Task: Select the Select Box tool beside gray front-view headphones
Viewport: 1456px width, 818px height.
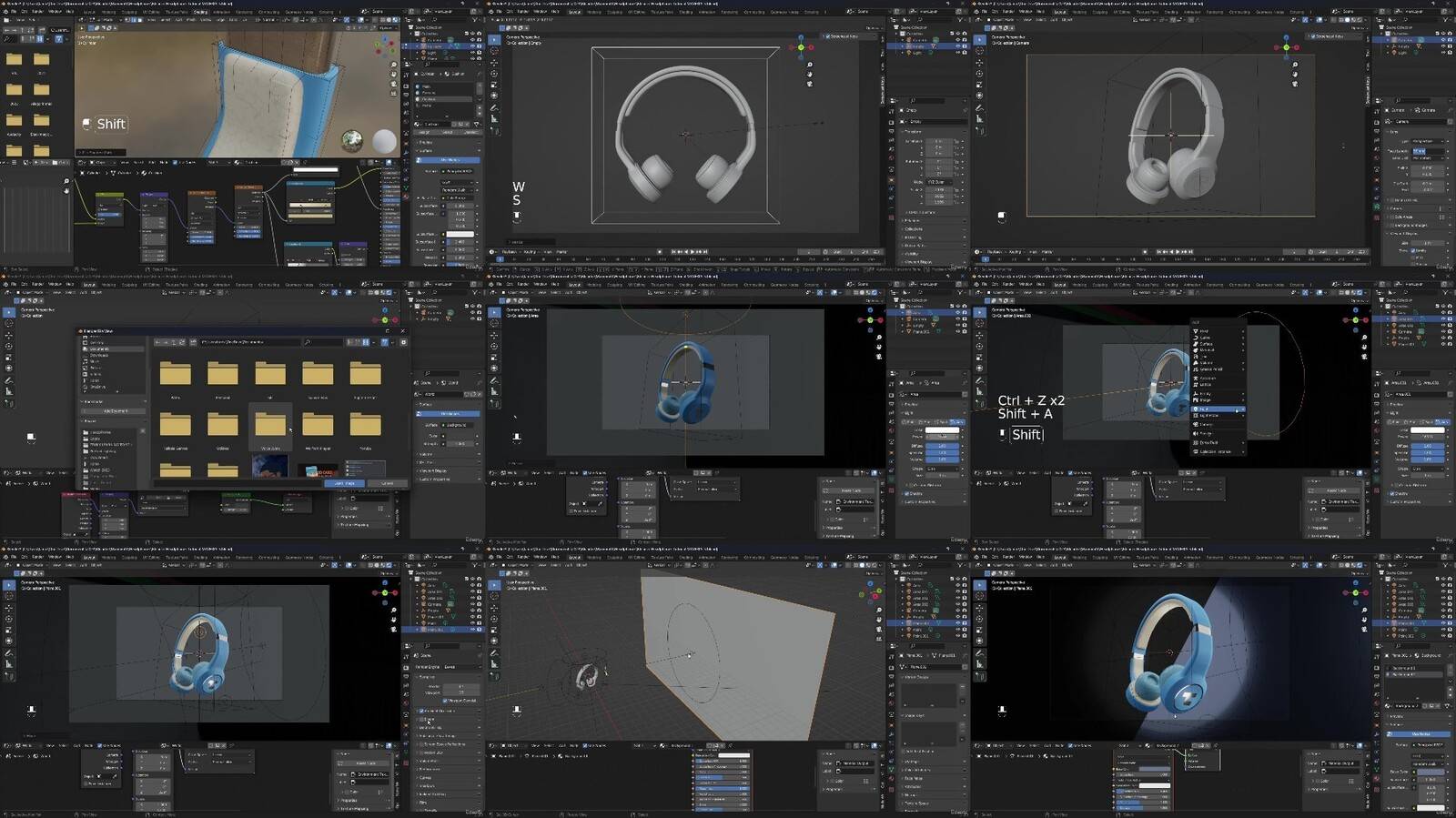Action: click(494, 39)
